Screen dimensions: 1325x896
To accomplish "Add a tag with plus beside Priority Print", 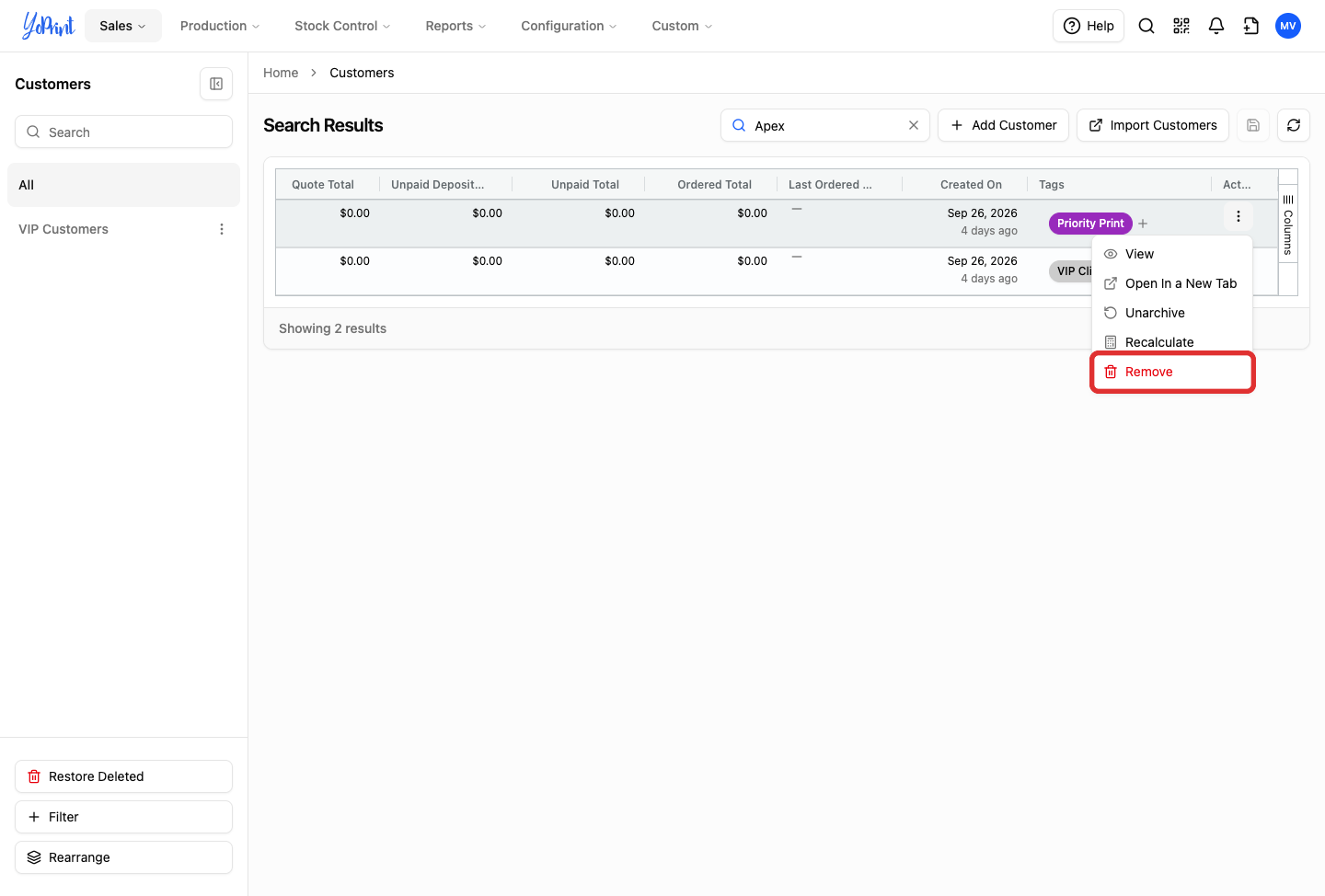I will pos(1143,224).
